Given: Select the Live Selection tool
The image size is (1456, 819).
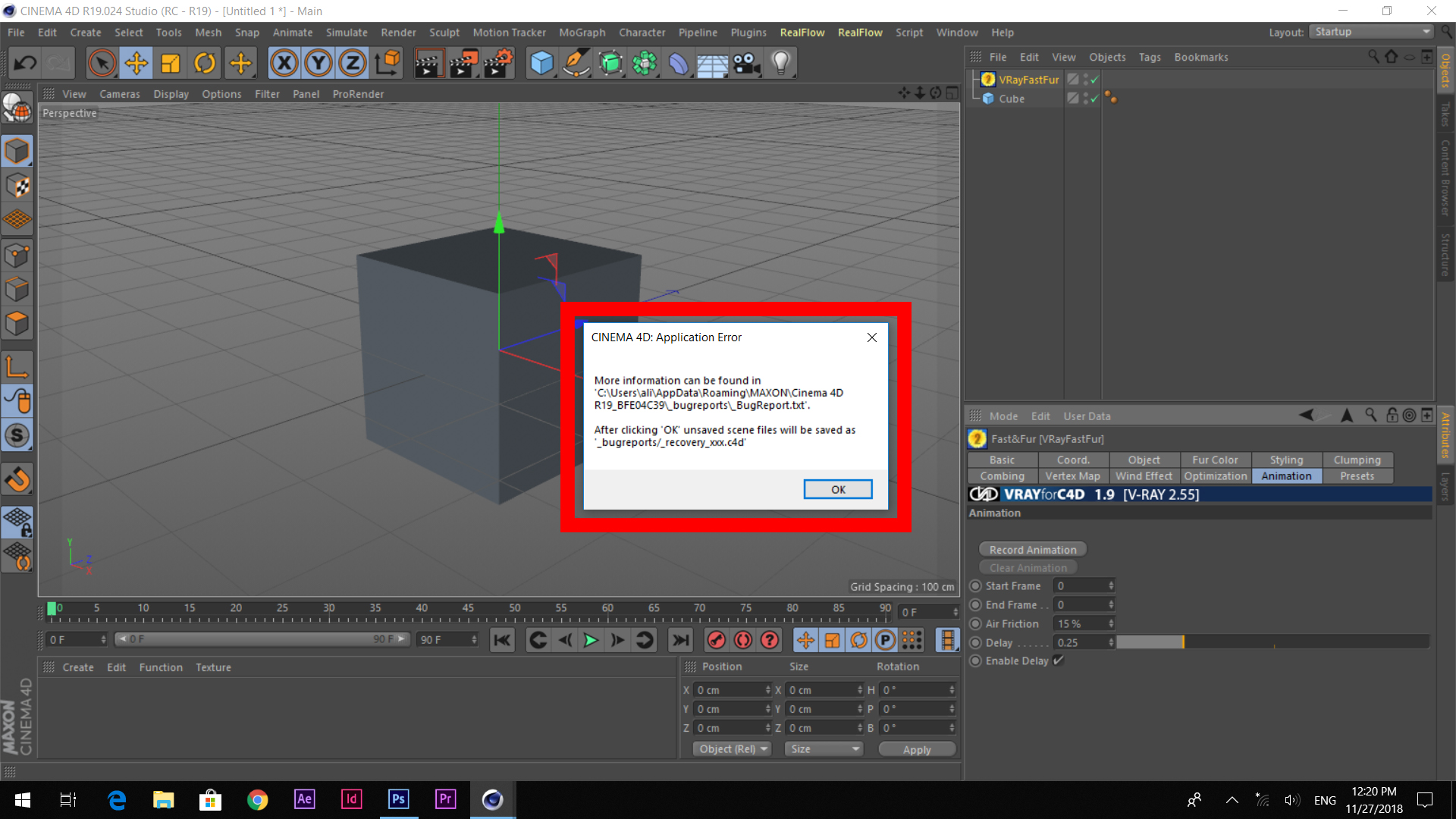Looking at the screenshot, I should click(102, 64).
